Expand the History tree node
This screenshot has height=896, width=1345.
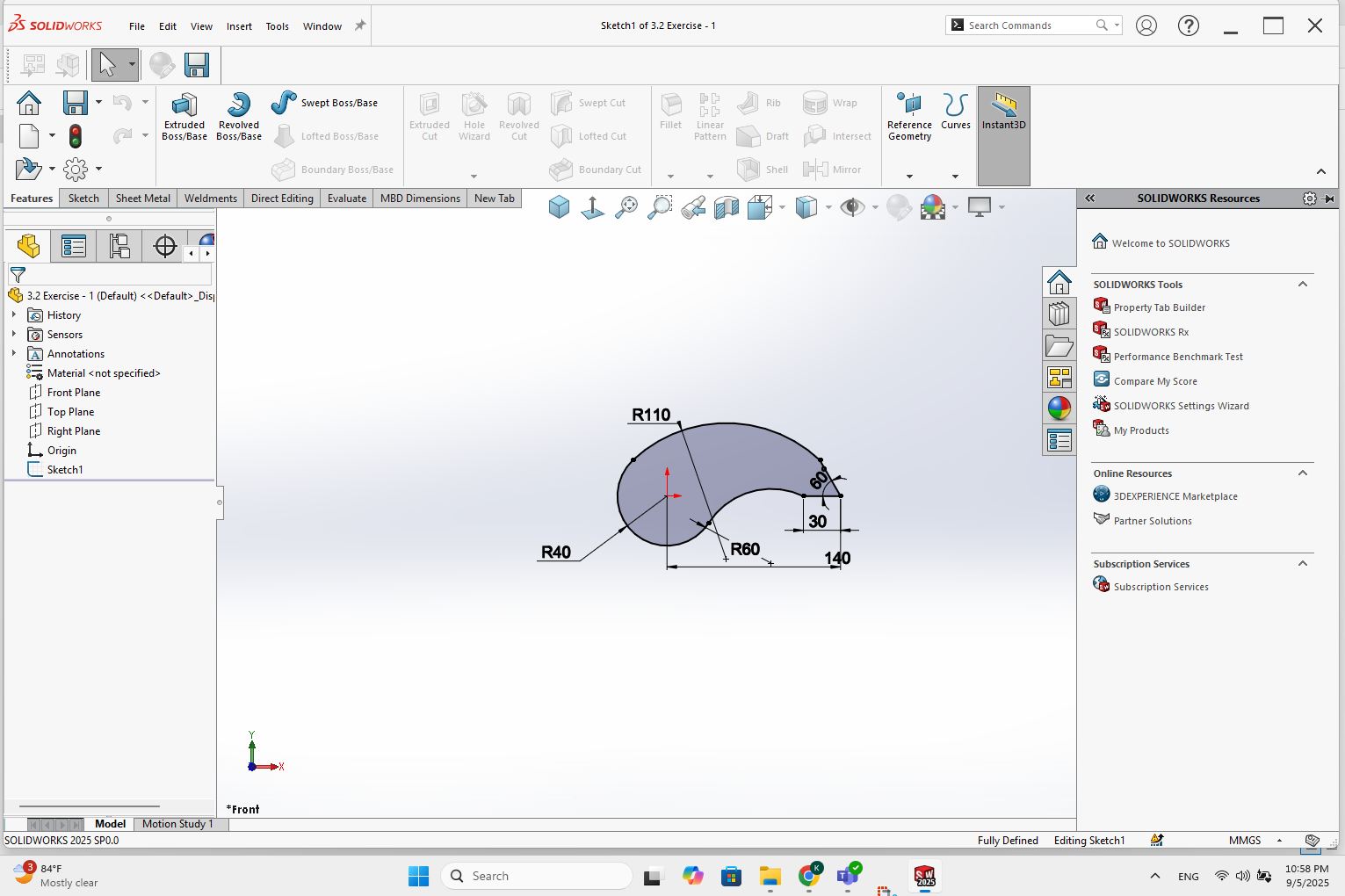point(14,314)
